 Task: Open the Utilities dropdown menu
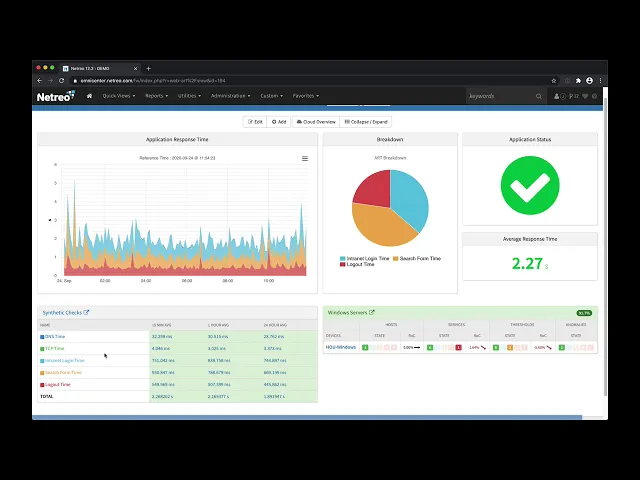tap(189, 96)
